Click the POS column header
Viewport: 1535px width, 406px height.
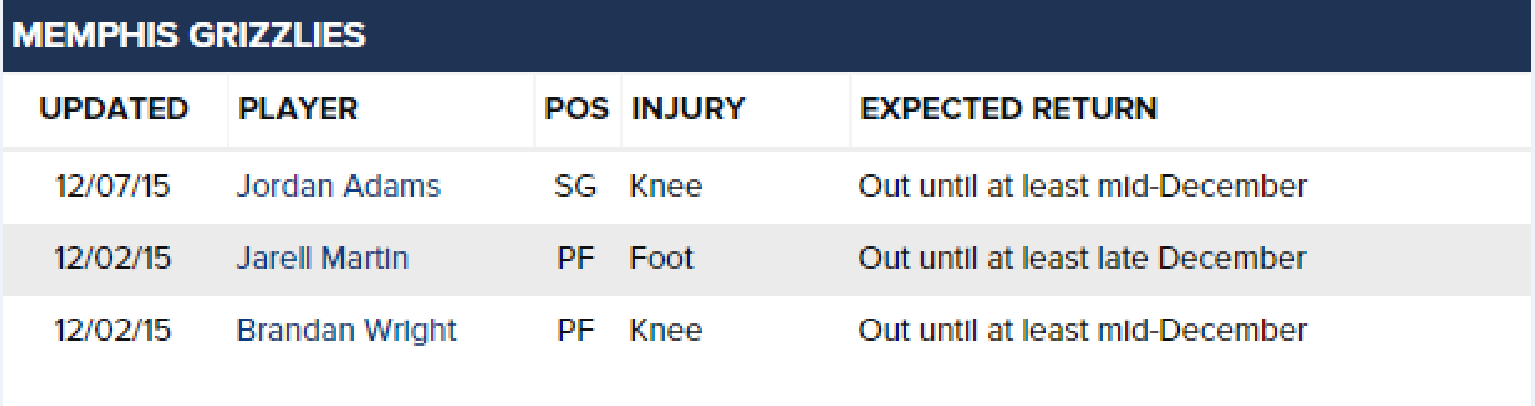pos(577,109)
